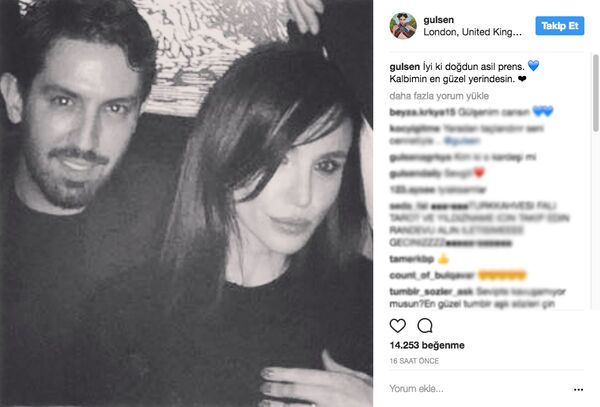Image resolution: width=600 pixels, height=407 pixels.
Task: Click the black-and-white post photo
Action: pos(186,204)
